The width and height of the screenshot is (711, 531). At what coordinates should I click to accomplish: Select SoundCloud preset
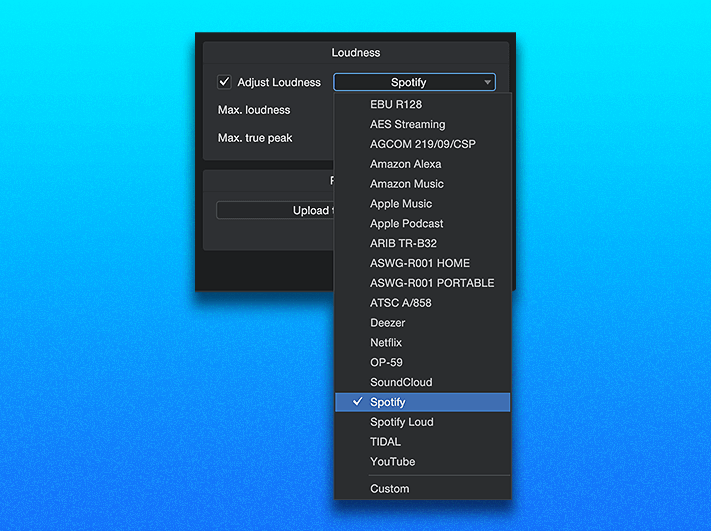coord(423,382)
